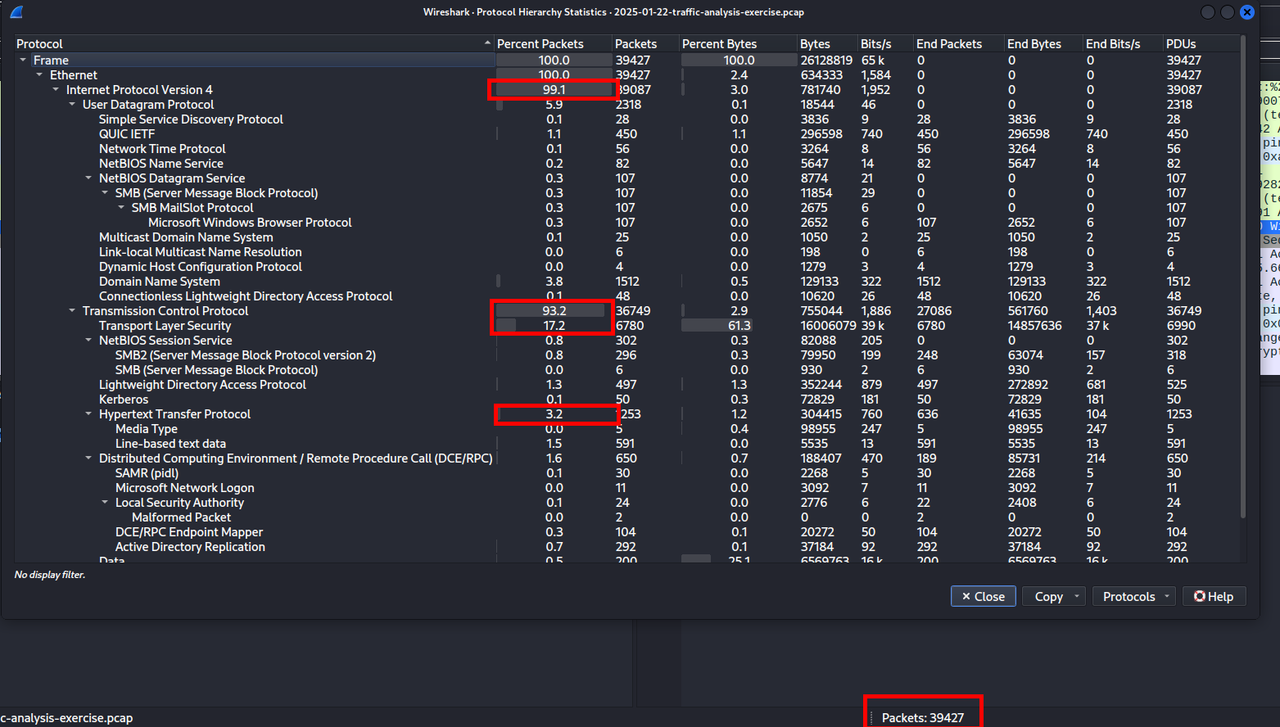Image resolution: width=1280 pixels, height=727 pixels.
Task: Select Connectionless Lightweight Directory Access Protocol row
Action: pos(627,296)
